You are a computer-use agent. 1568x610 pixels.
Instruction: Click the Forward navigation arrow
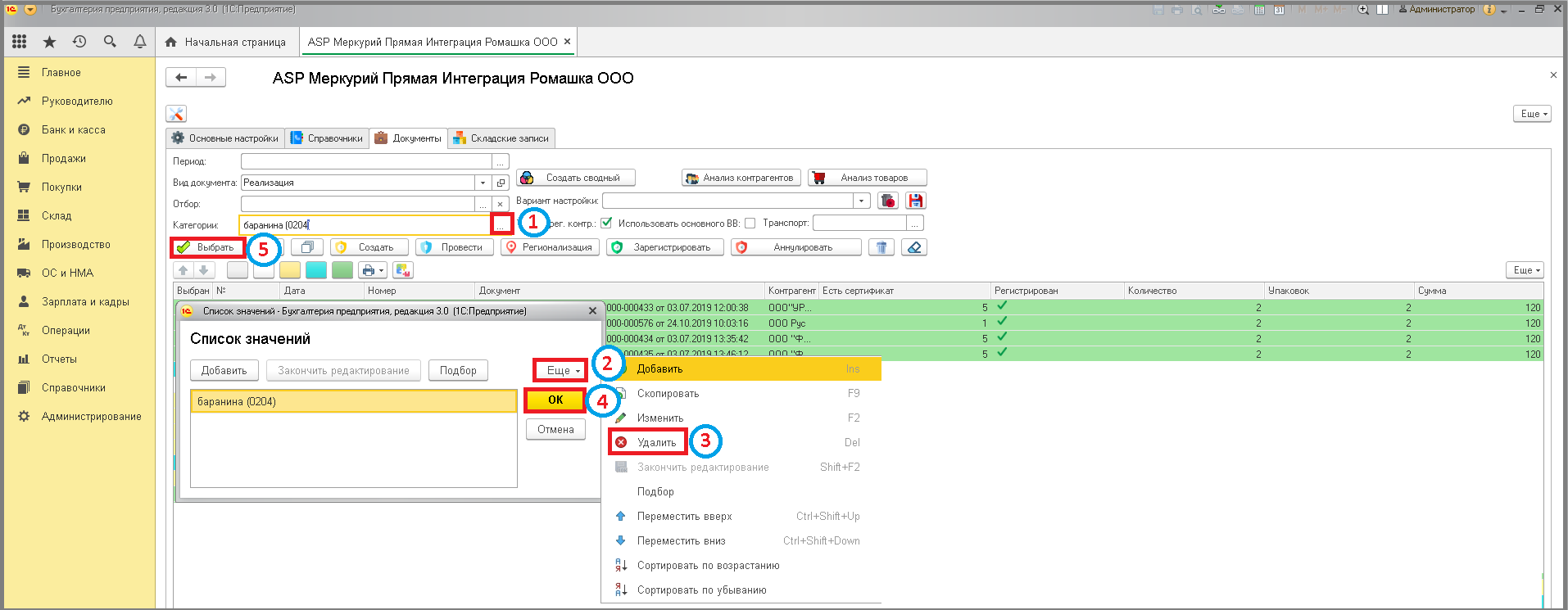(211, 77)
